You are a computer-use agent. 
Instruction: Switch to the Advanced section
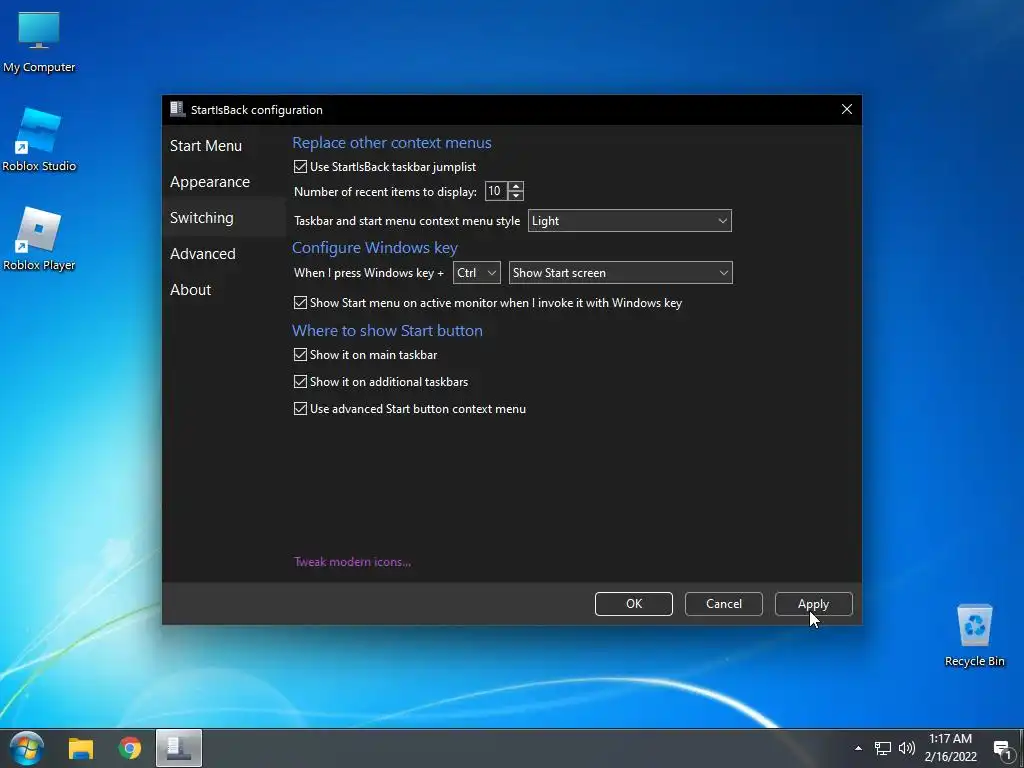click(202, 253)
